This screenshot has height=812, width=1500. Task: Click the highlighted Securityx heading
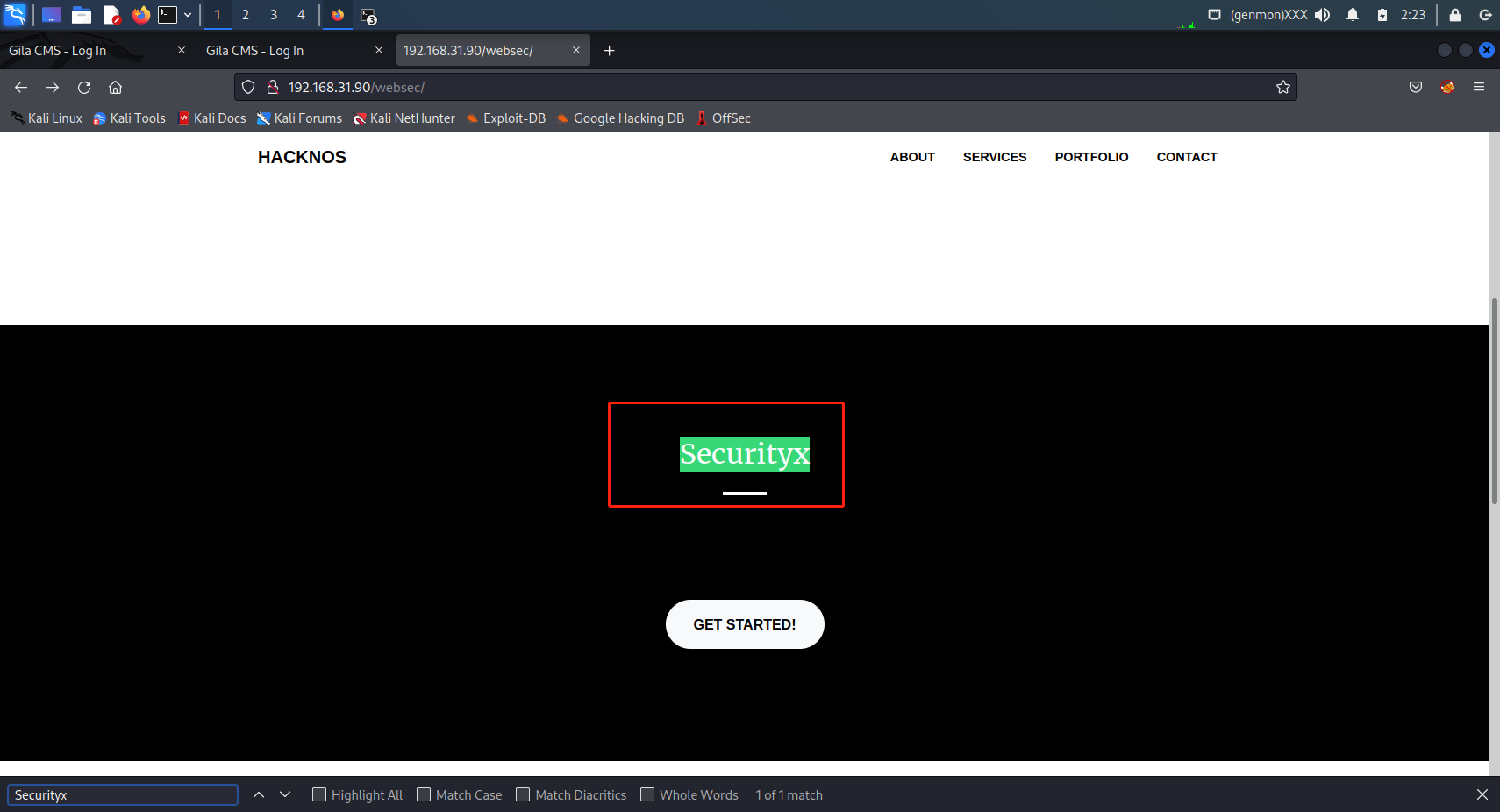pos(745,454)
